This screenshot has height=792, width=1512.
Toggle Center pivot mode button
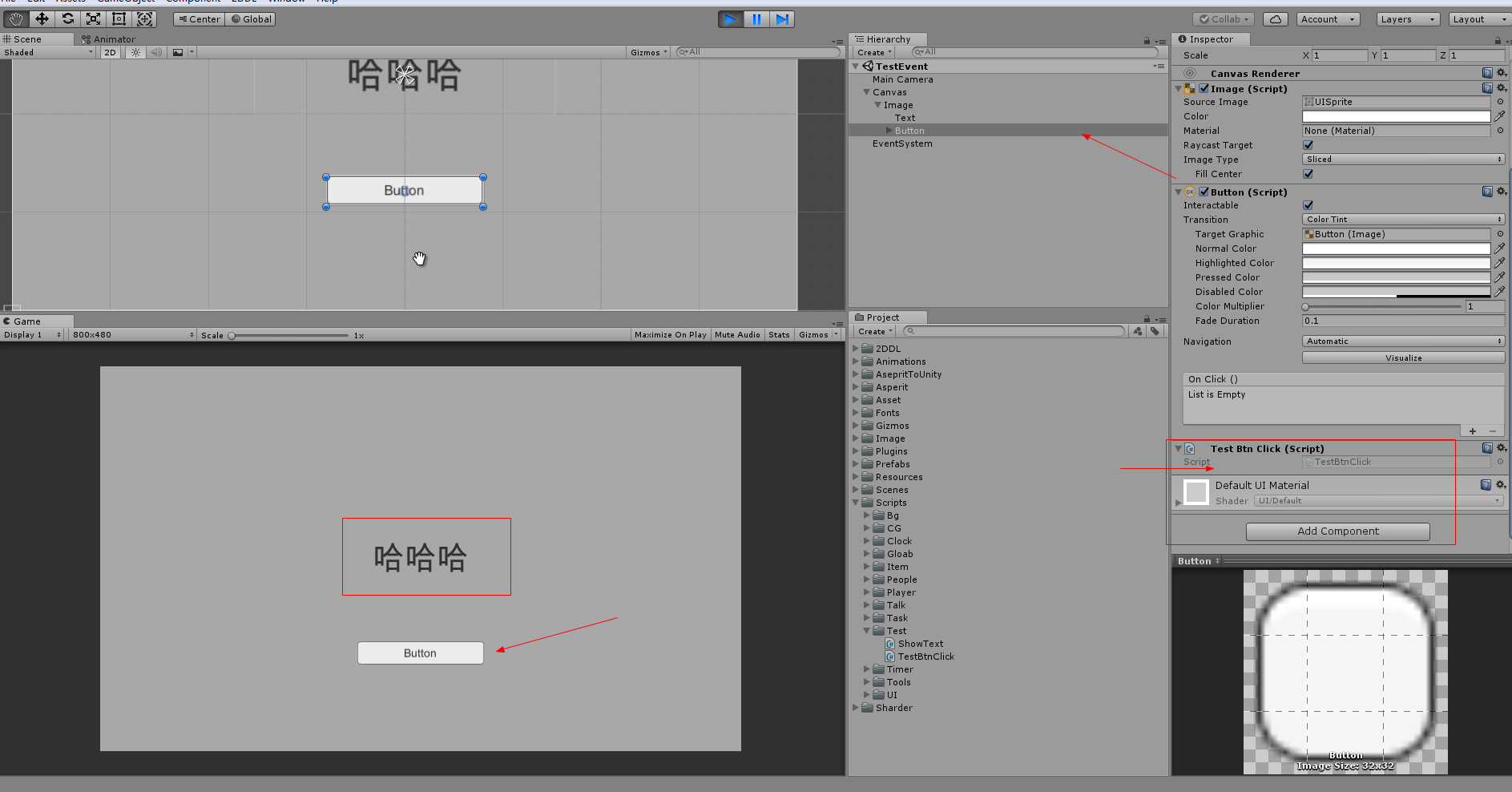(199, 19)
